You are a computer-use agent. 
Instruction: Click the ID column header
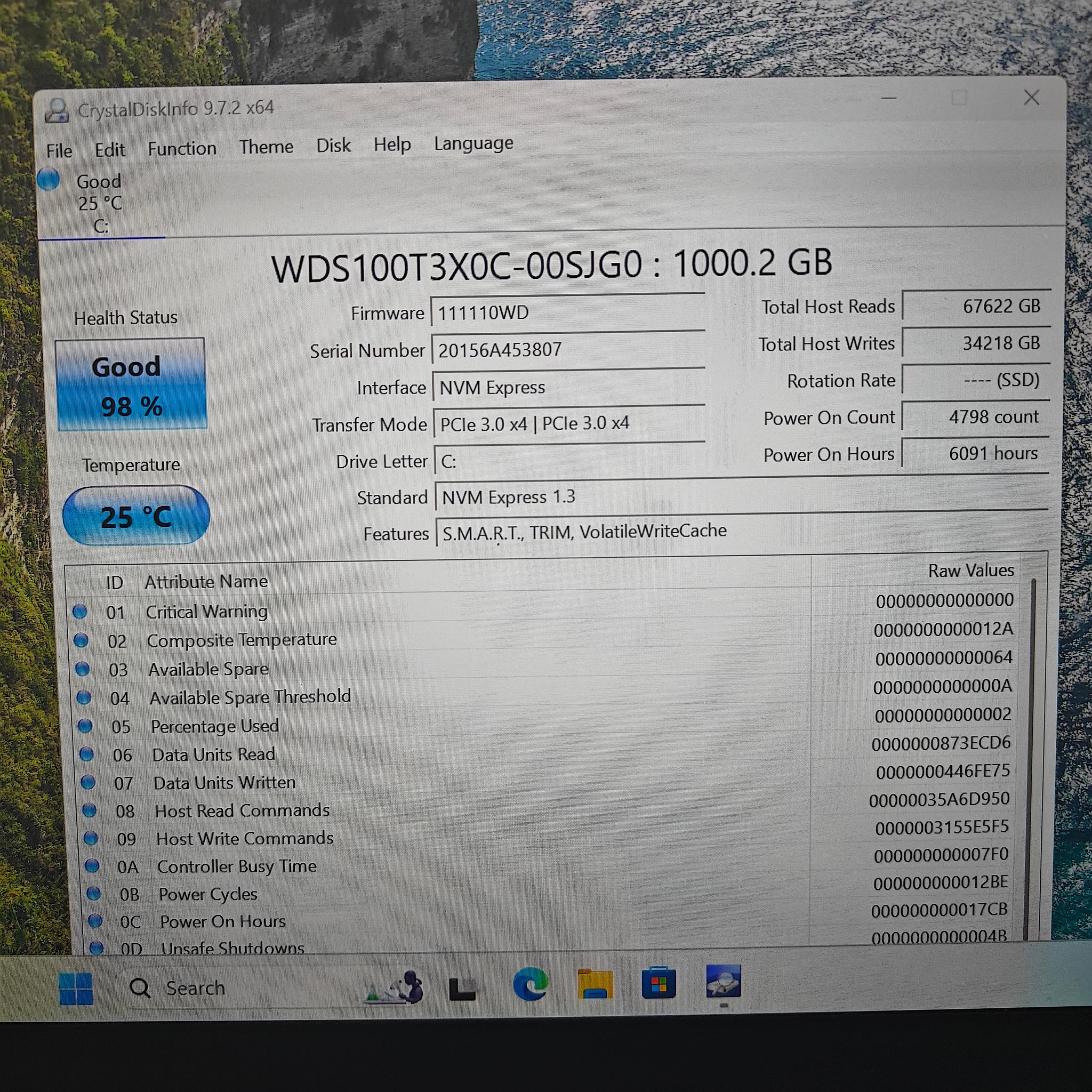point(115,583)
